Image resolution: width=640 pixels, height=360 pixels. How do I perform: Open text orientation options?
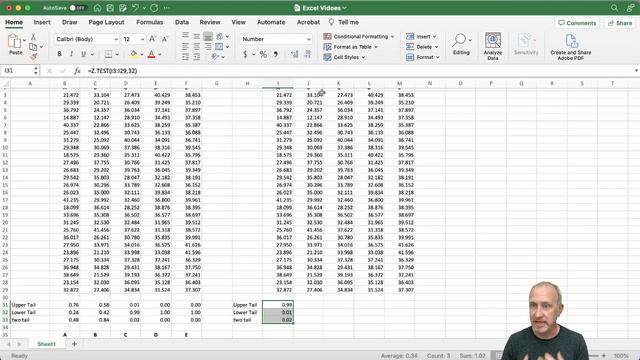click(x=216, y=57)
